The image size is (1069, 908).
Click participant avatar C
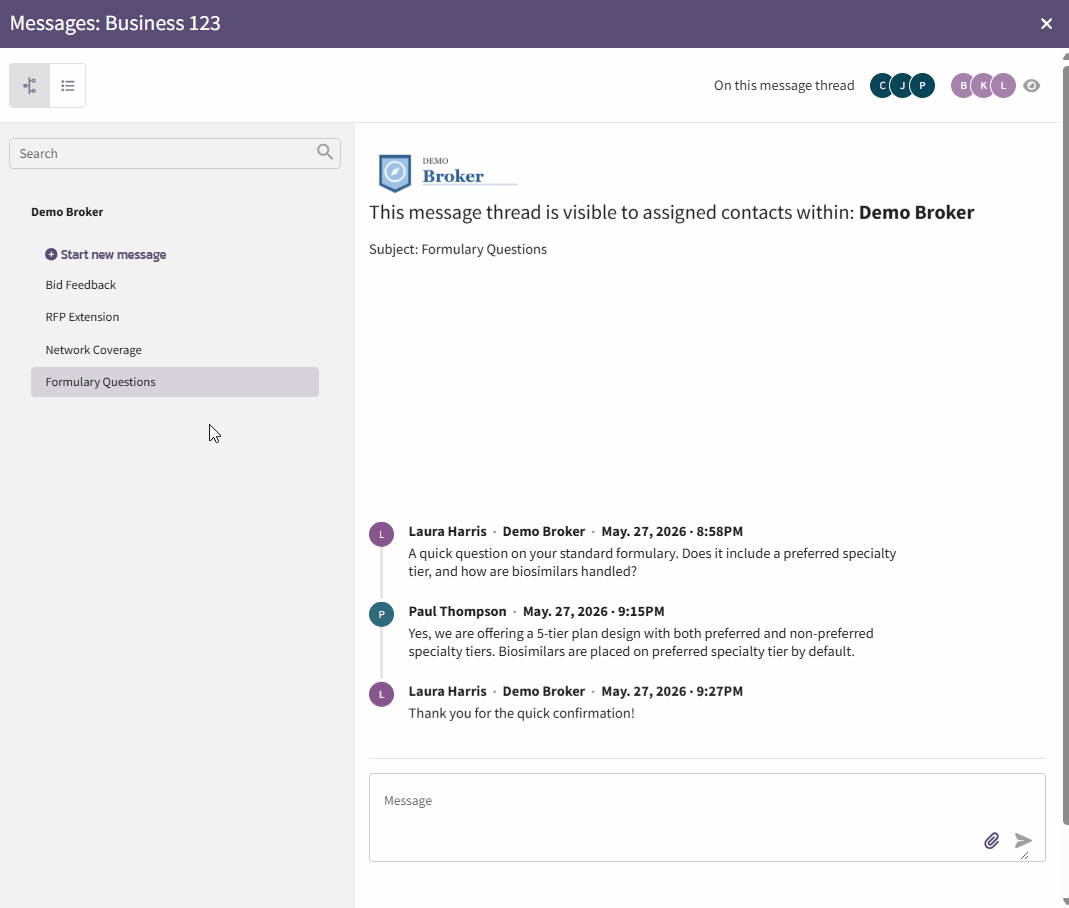coord(882,85)
